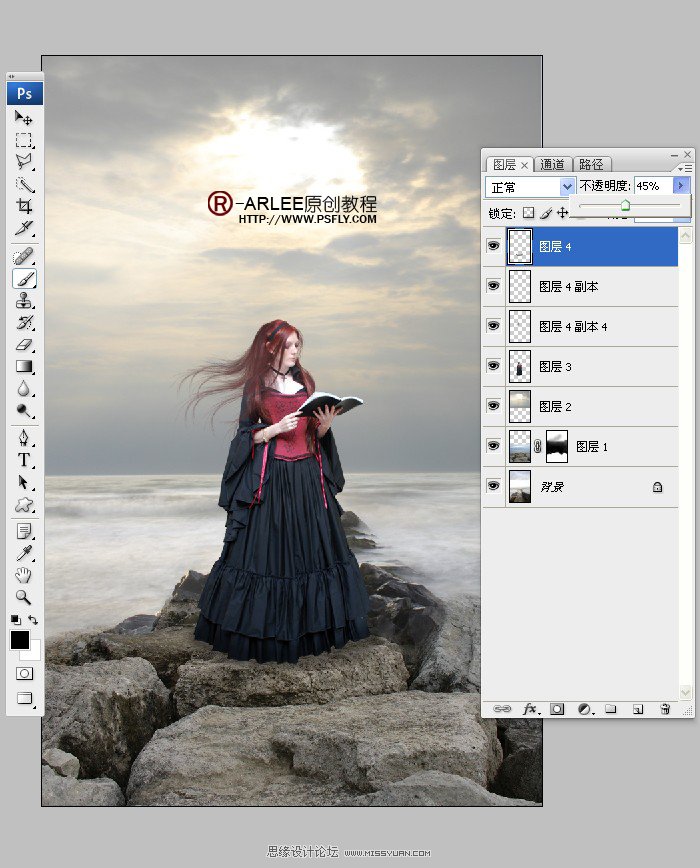Click the layers panel scrollbar up arrow
This screenshot has width=700, height=868.
pos(685,236)
